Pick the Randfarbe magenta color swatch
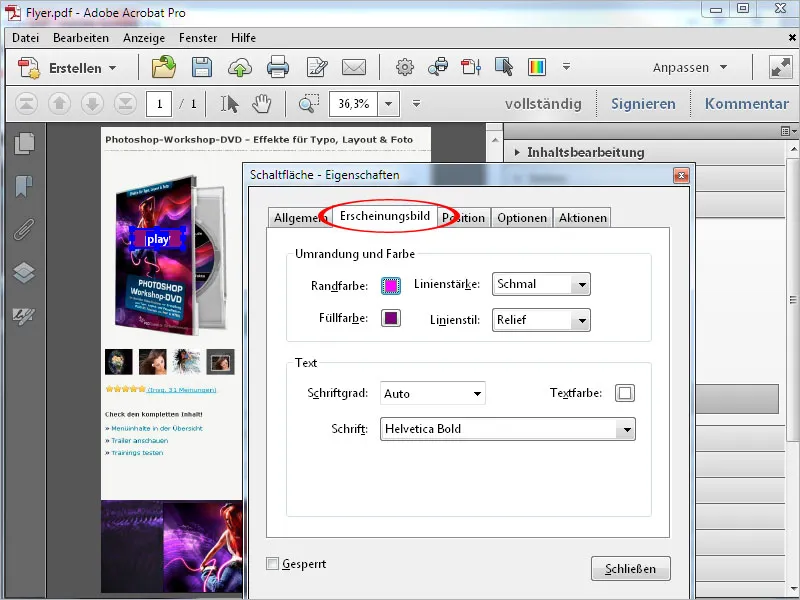800x600 pixels. coord(391,286)
